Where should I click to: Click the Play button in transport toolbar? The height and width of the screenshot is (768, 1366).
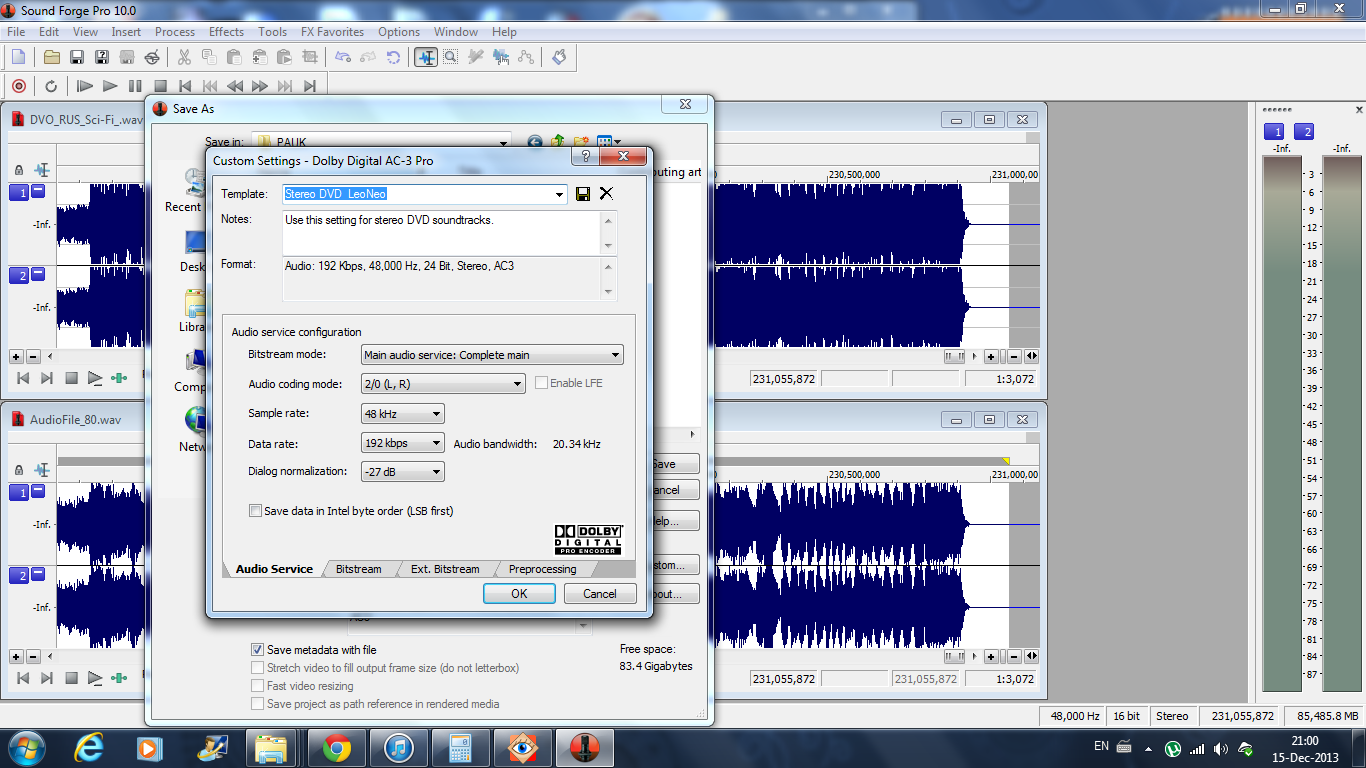pyautogui.click(x=110, y=86)
